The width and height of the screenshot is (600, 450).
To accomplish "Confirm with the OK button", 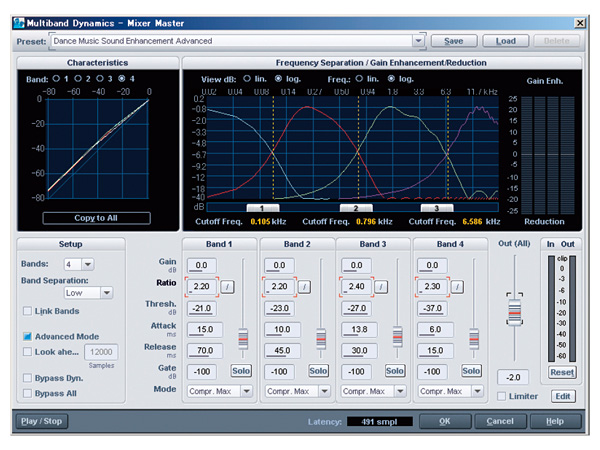I will pyautogui.click(x=445, y=421).
